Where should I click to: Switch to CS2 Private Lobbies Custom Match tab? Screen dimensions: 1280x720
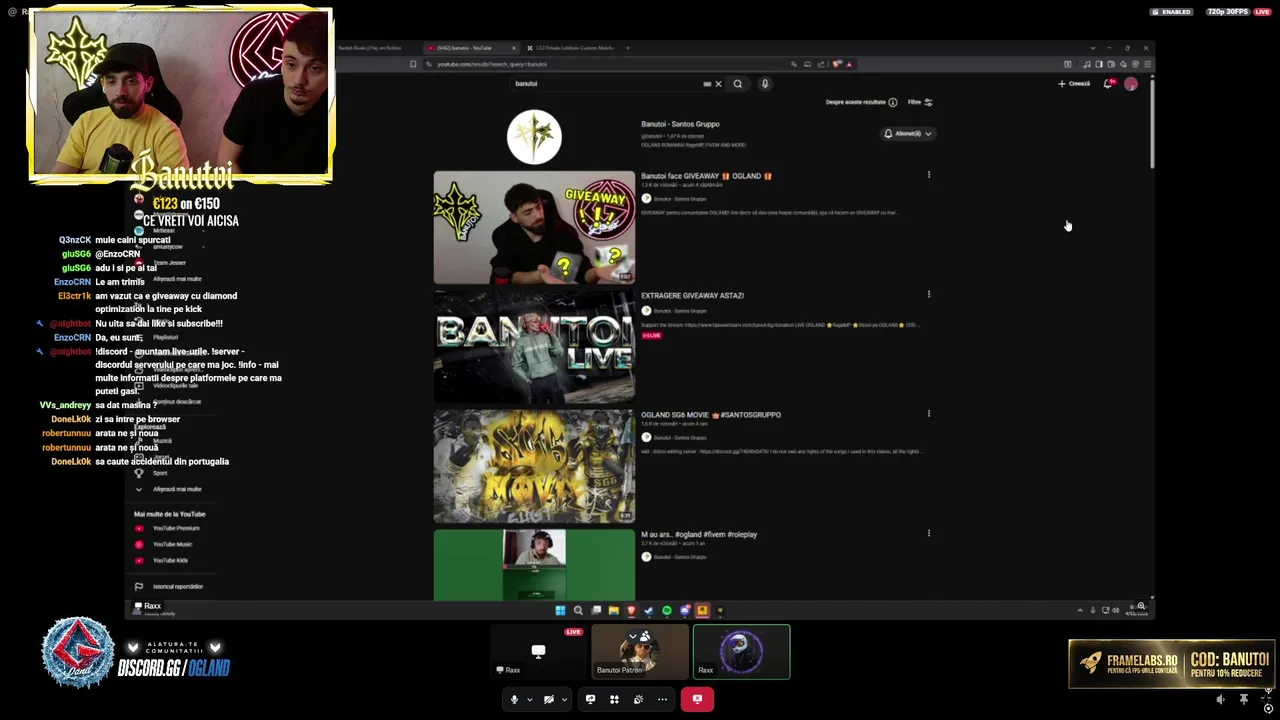[572, 48]
